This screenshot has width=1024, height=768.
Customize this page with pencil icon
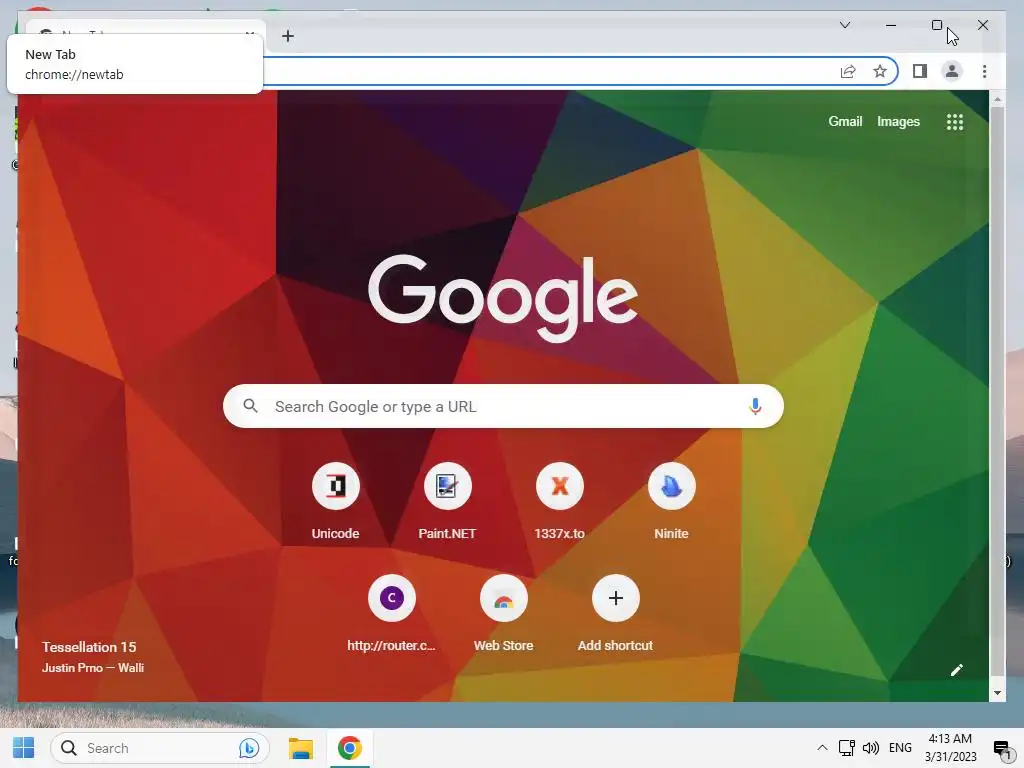pos(957,670)
